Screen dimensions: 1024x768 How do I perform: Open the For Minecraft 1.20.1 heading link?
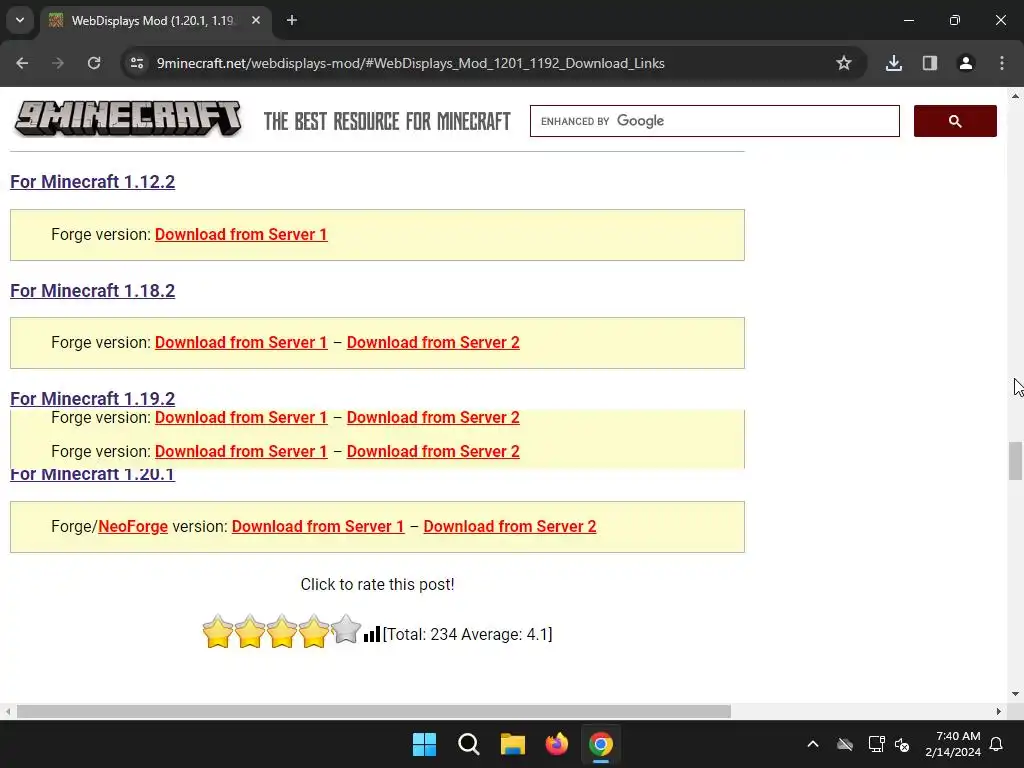tap(93, 475)
